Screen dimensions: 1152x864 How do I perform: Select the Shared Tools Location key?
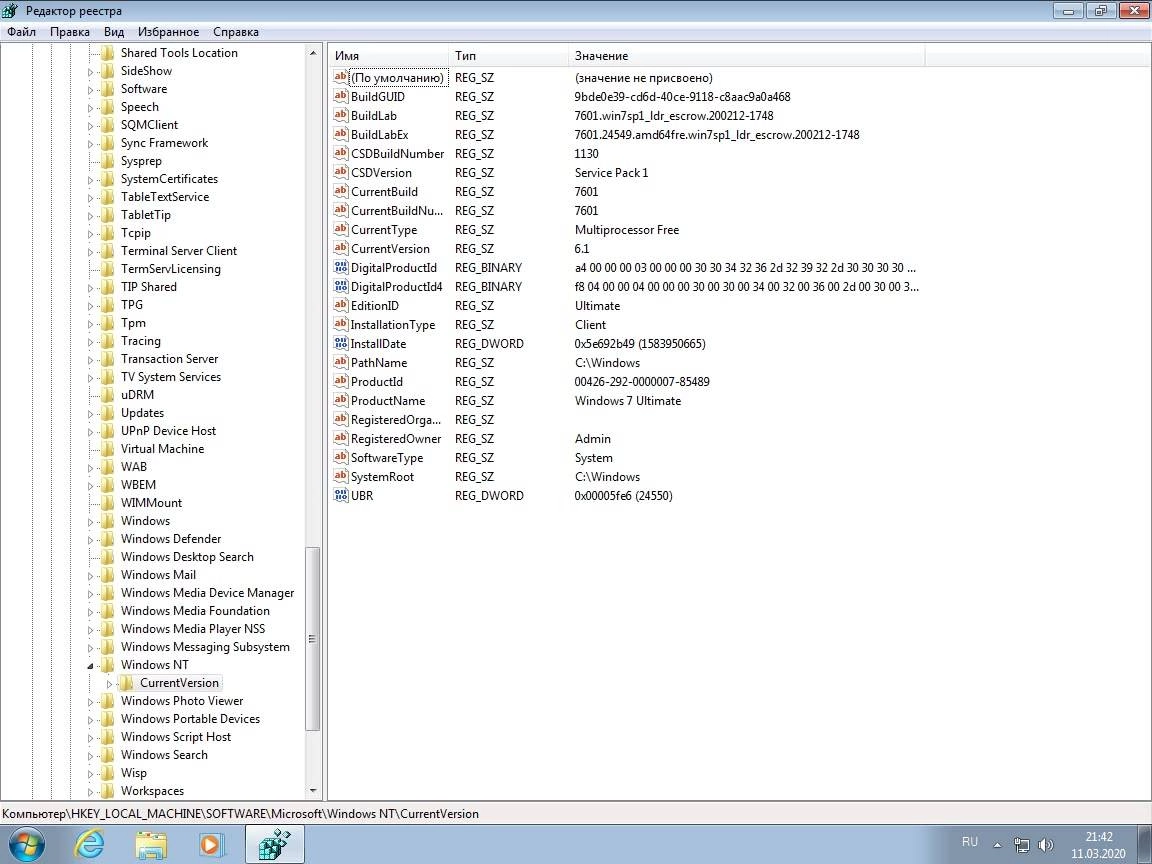pos(179,53)
